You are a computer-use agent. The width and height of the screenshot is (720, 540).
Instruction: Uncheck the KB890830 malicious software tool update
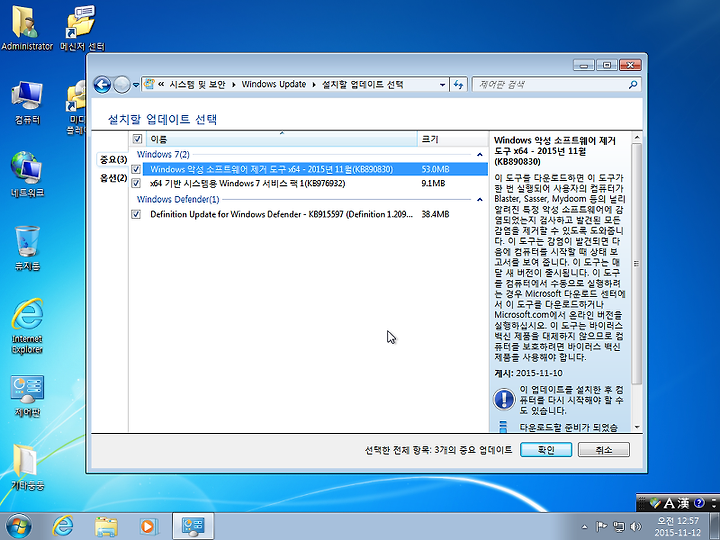point(136,169)
